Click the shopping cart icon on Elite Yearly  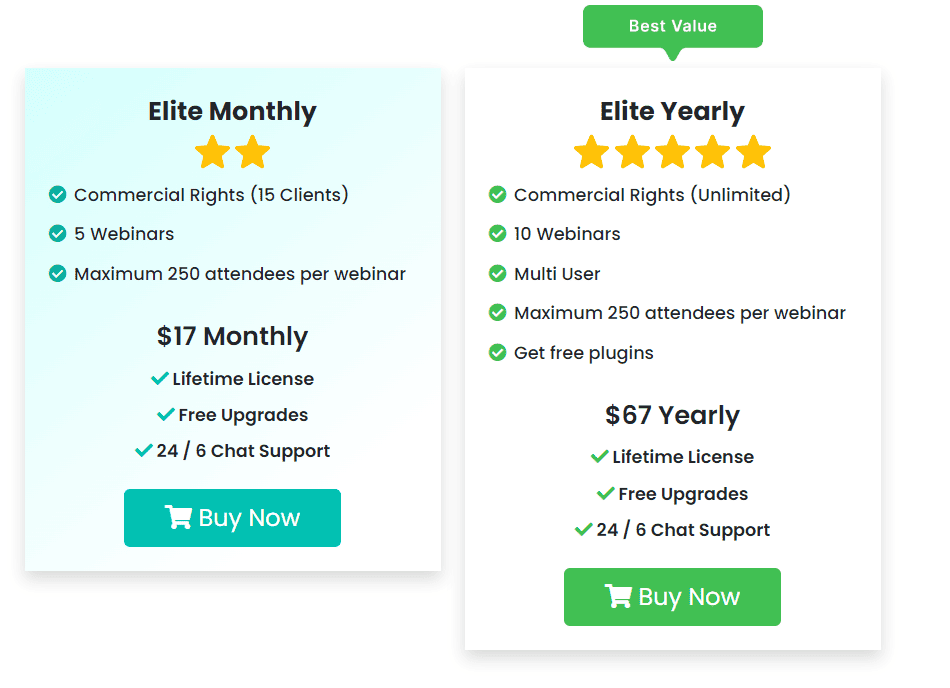coord(617,596)
